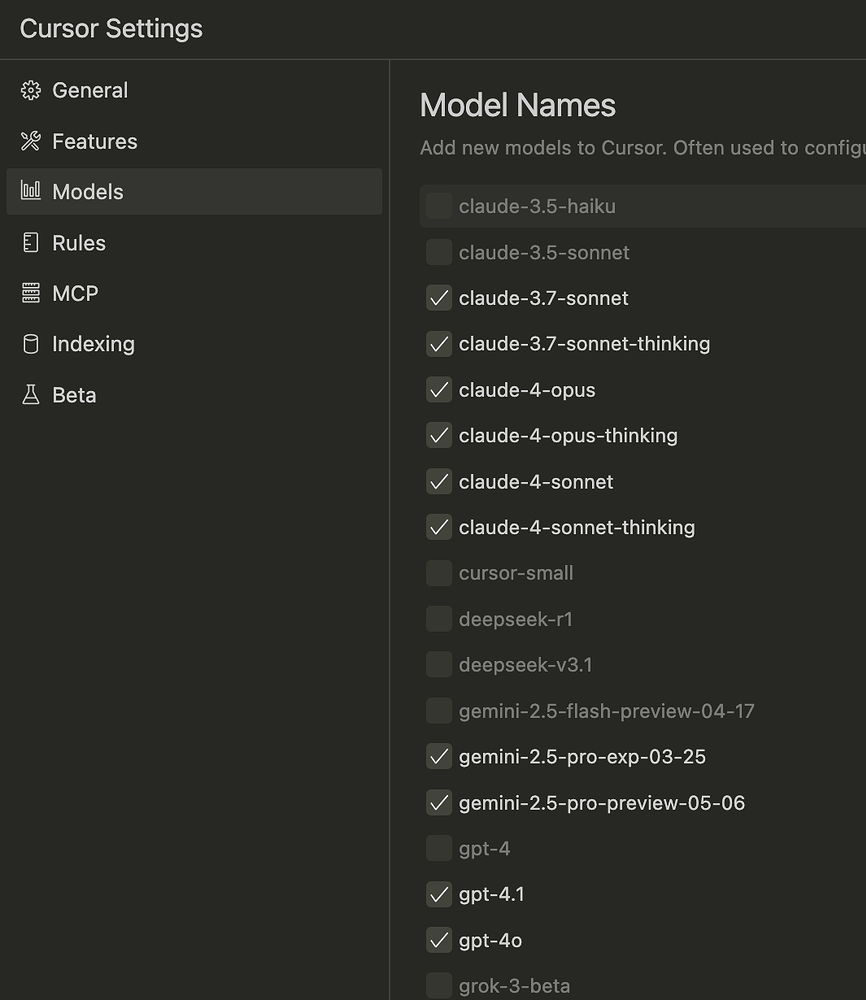The image size is (866, 1000).
Task: Enable the claude-3.5-haiku checkbox
Action: pos(439,206)
